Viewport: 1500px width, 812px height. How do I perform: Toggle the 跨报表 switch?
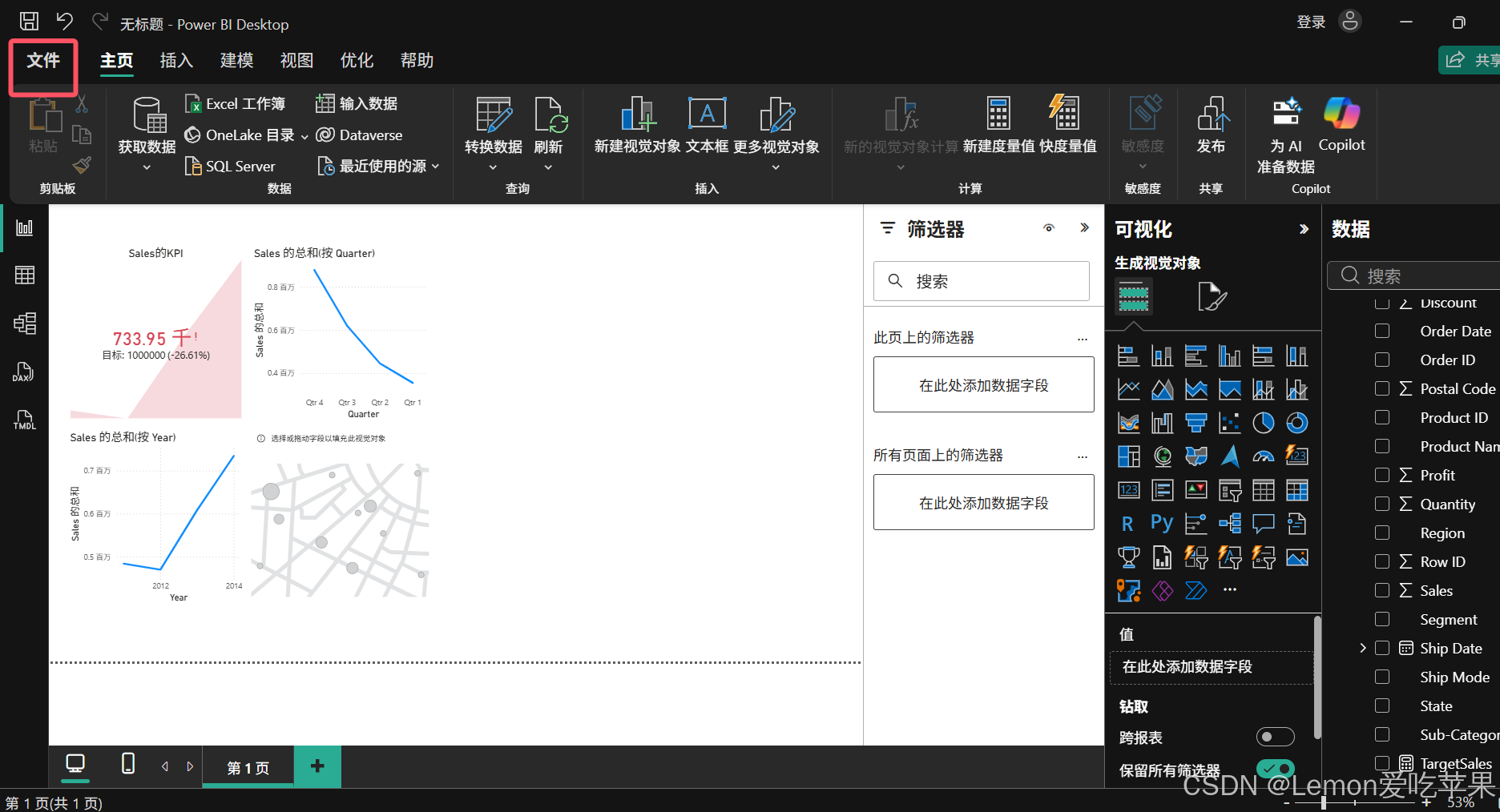1275,737
